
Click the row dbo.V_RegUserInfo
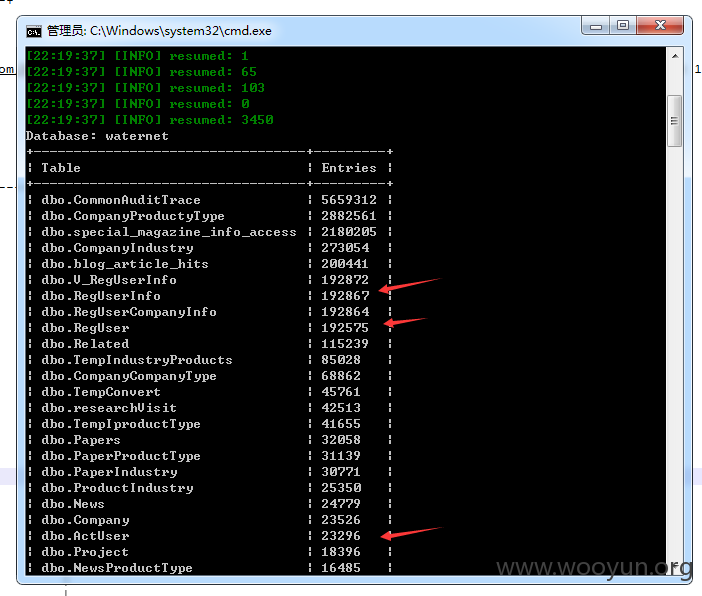click(210, 280)
